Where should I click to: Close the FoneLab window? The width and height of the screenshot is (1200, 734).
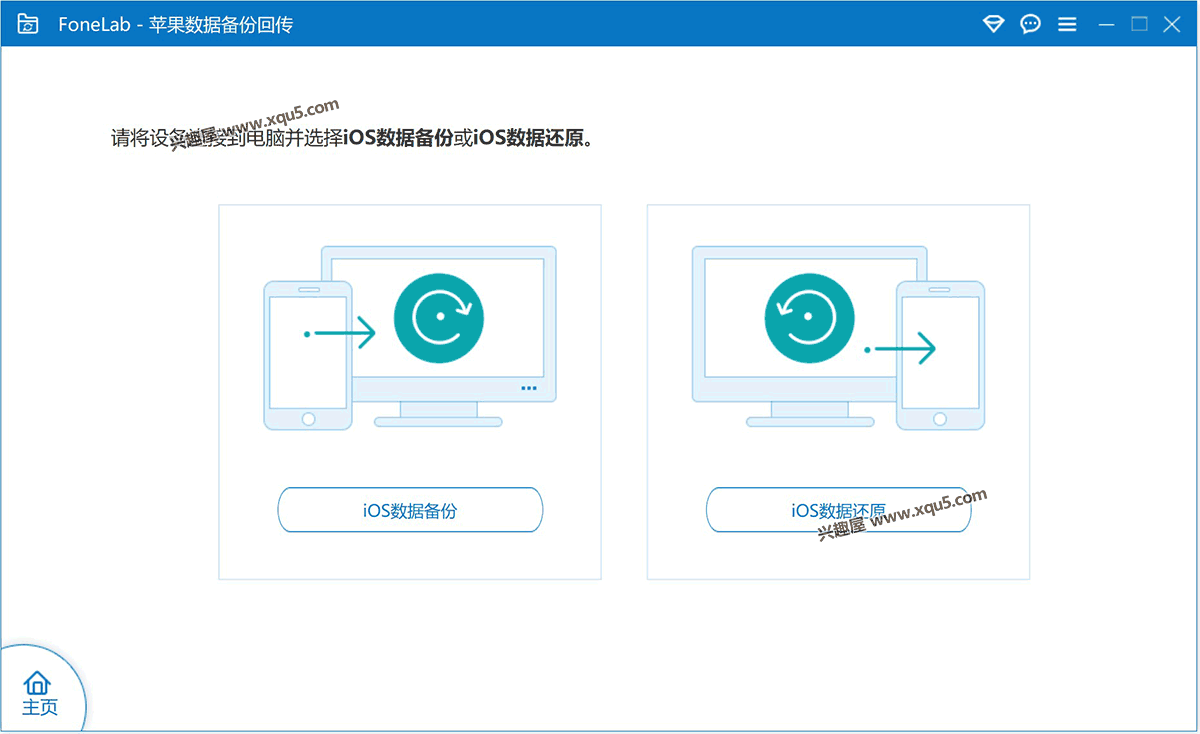(x=1172, y=24)
